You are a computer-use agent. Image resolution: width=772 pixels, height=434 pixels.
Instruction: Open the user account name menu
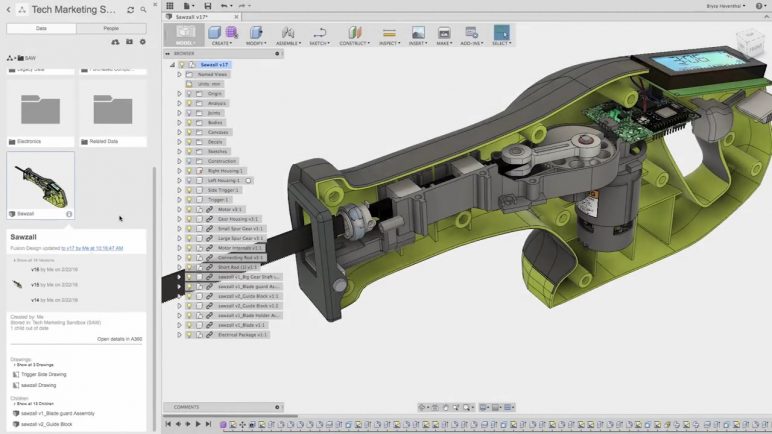tap(726, 6)
